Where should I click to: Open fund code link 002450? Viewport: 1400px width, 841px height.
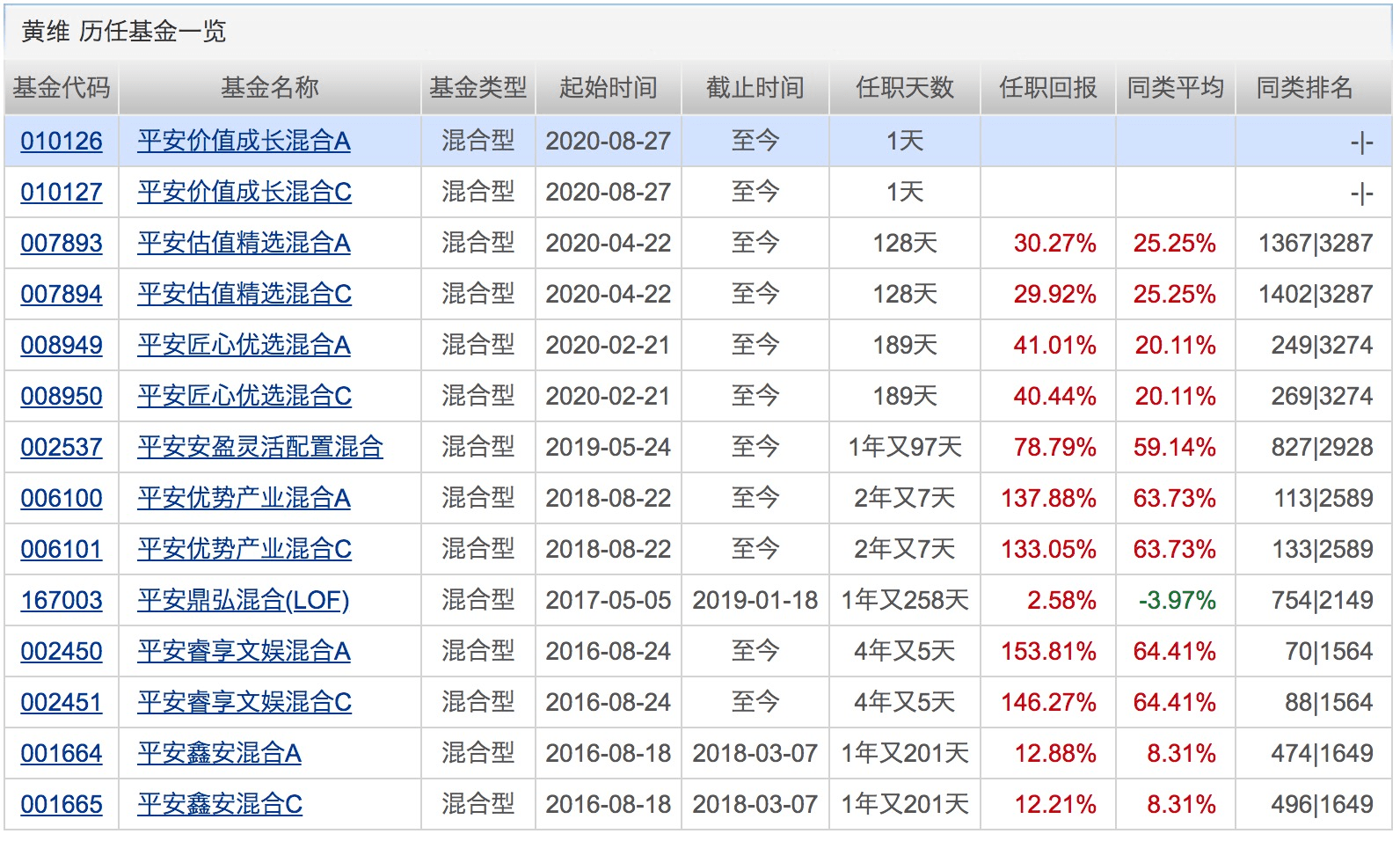tap(62, 651)
